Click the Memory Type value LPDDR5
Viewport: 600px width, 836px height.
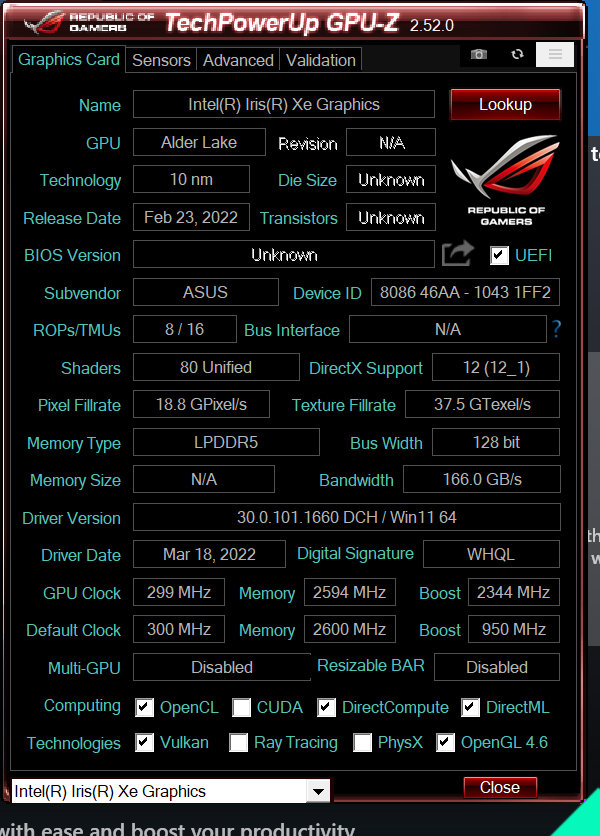(226, 442)
